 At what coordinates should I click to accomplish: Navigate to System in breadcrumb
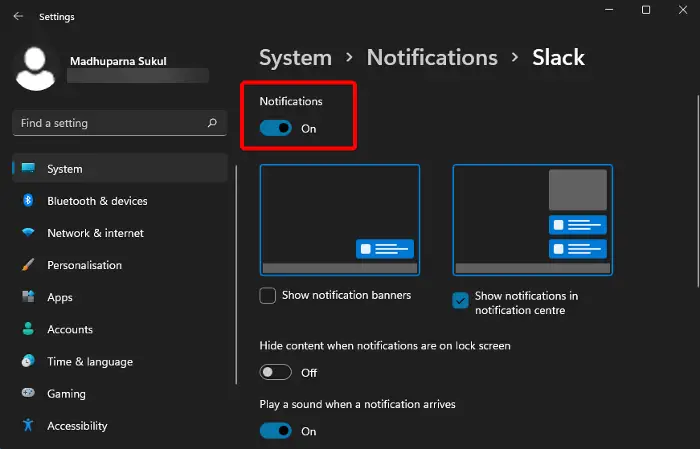(x=296, y=58)
